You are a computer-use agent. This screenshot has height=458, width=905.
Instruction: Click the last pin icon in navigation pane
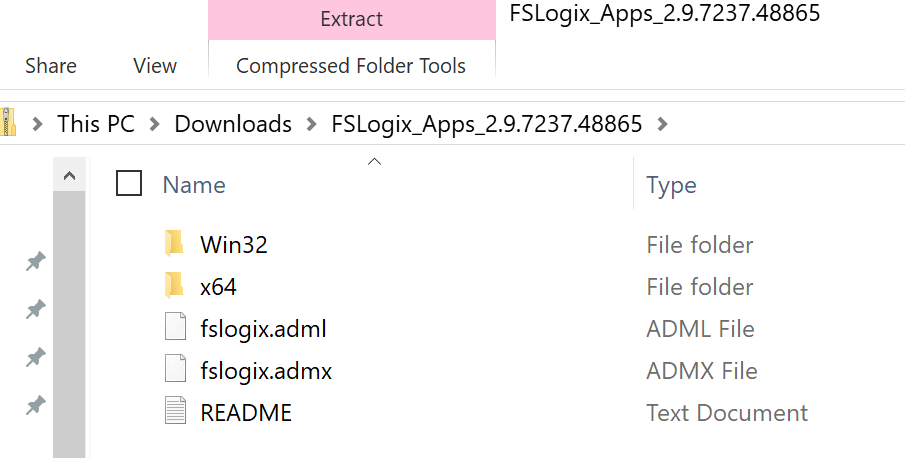tap(35, 406)
